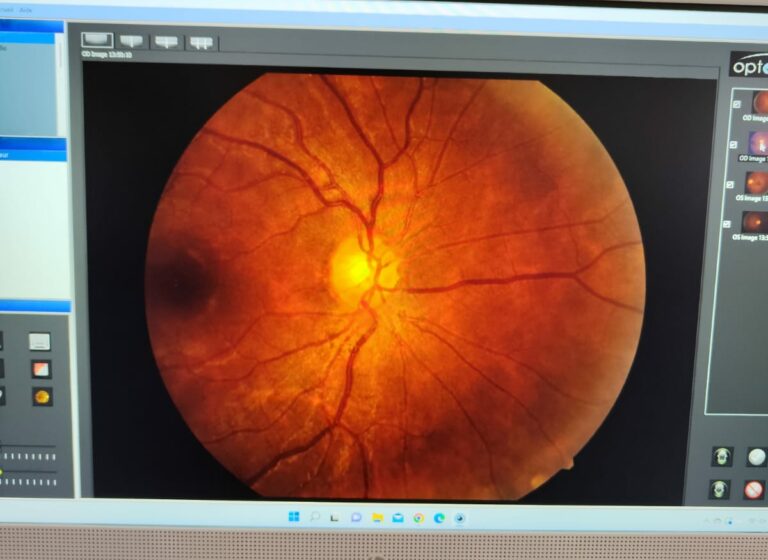Switch to the two-image view layout

[131, 41]
